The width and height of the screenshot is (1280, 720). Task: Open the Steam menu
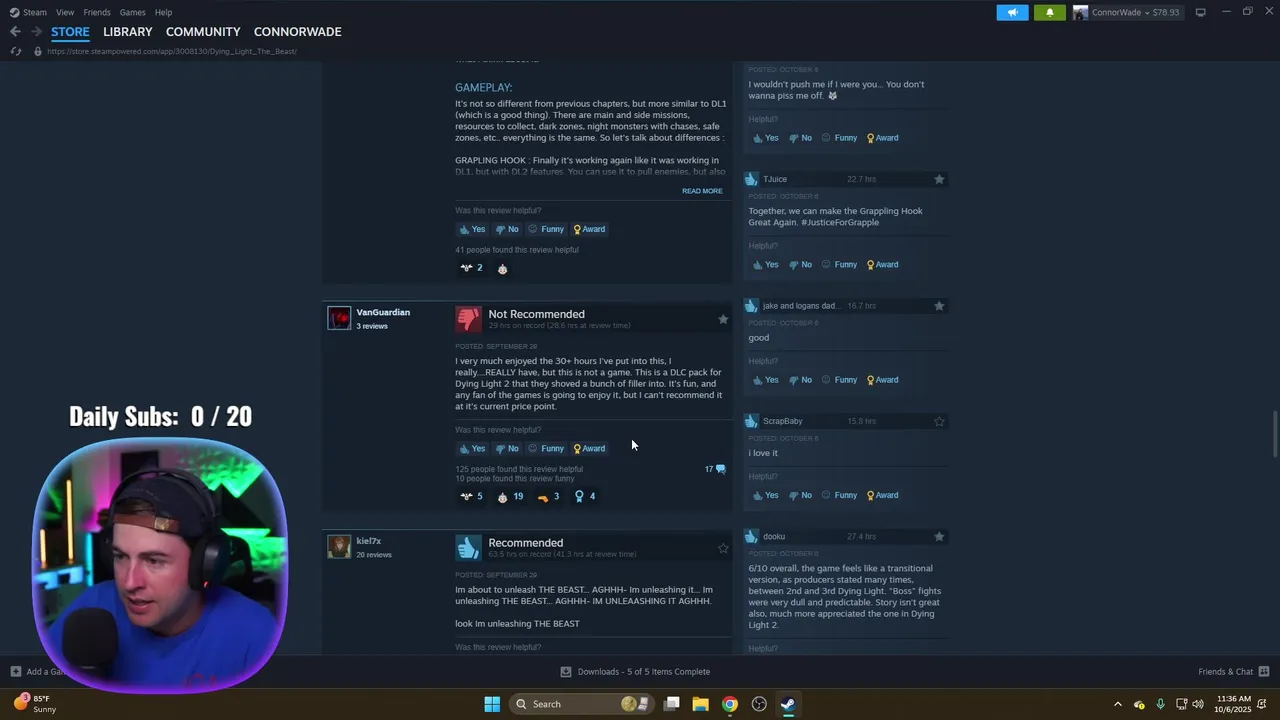(28, 12)
